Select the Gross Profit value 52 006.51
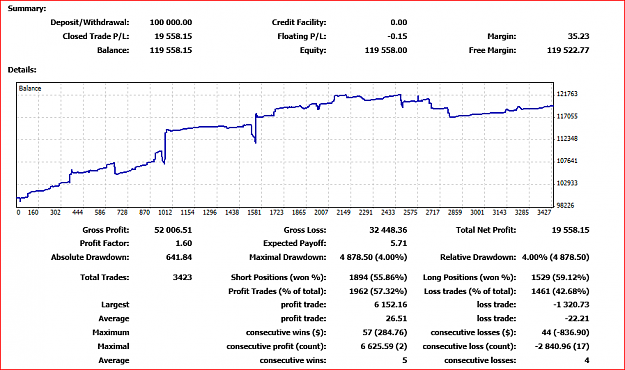 (x=173, y=230)
